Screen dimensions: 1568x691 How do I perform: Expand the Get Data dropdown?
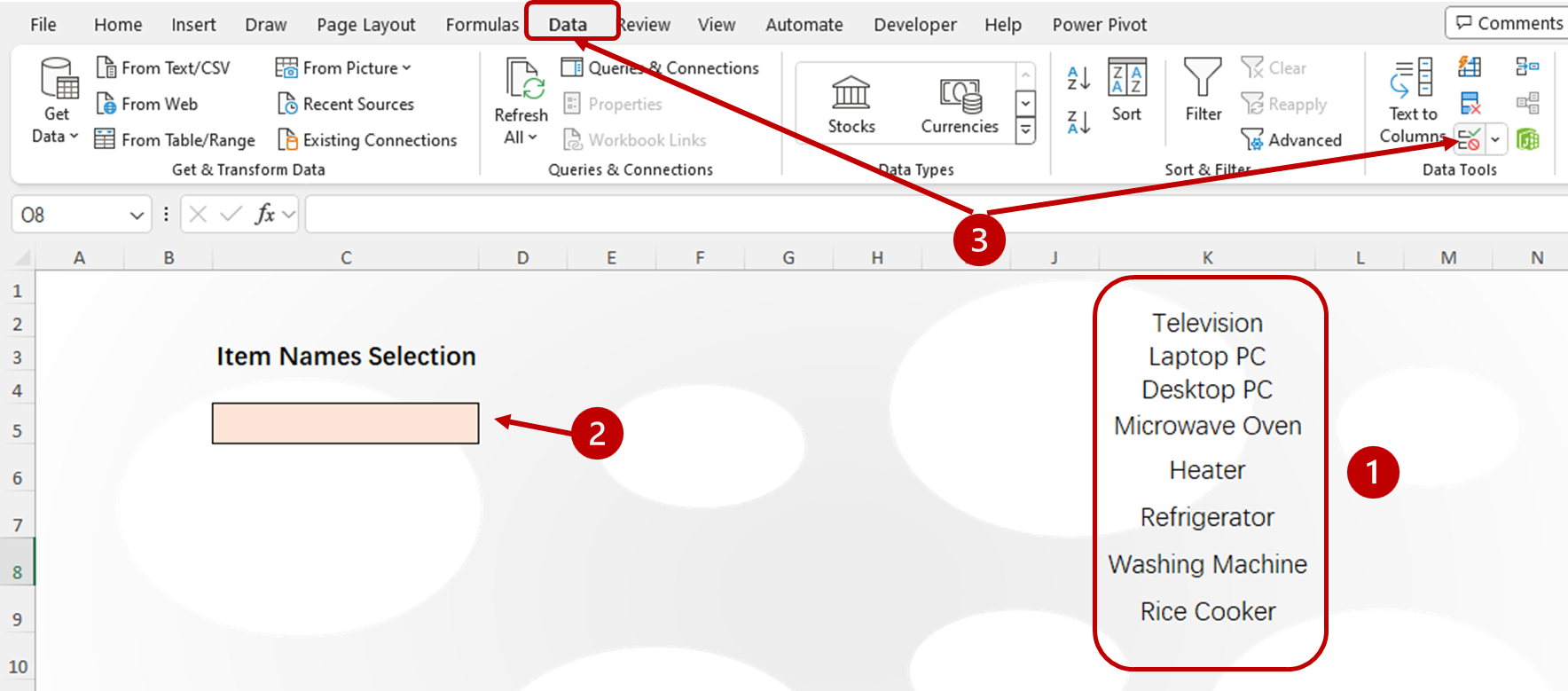tap(55, 136)
